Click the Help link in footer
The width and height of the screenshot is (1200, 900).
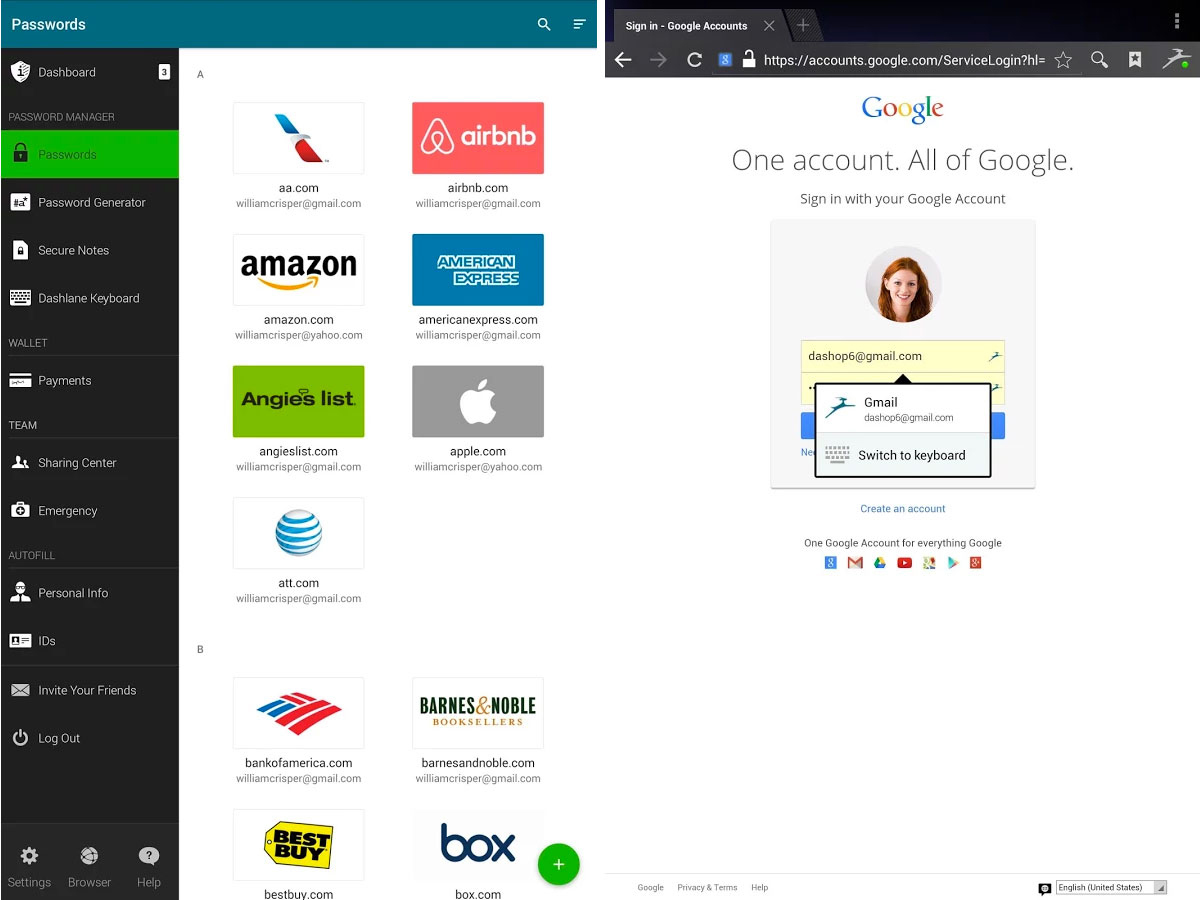point(760,888)
